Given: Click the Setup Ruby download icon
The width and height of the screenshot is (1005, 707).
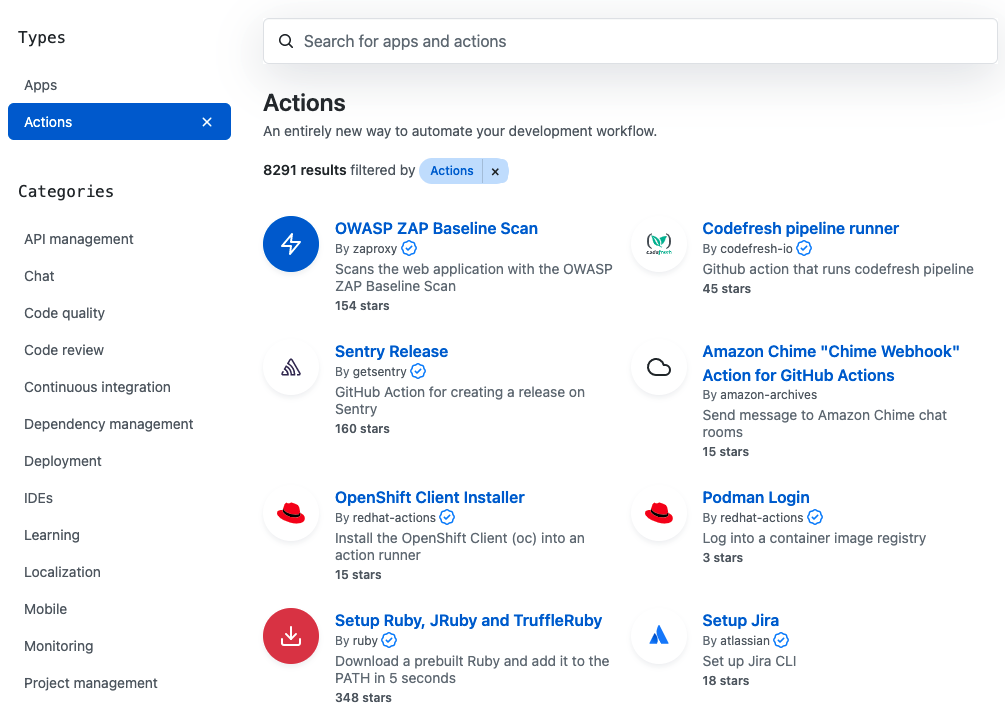Looking at the screenshot, I should 291,636.
